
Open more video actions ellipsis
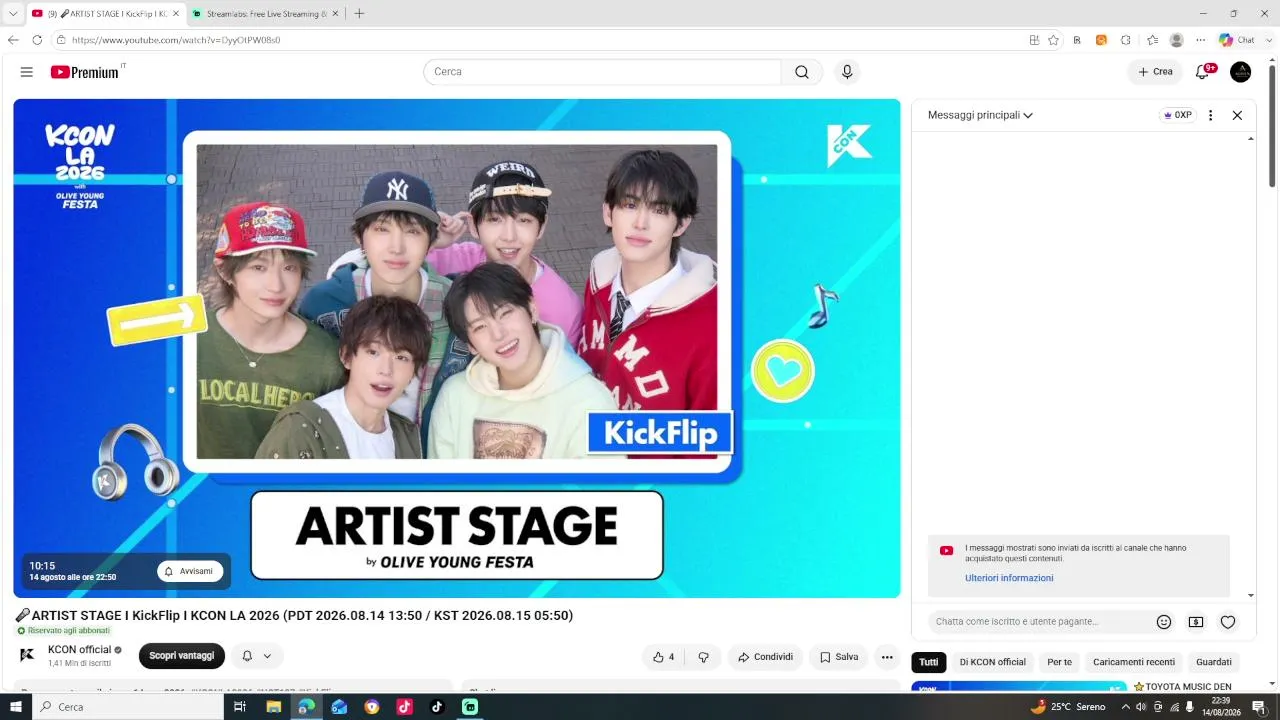tap(887, 657)
